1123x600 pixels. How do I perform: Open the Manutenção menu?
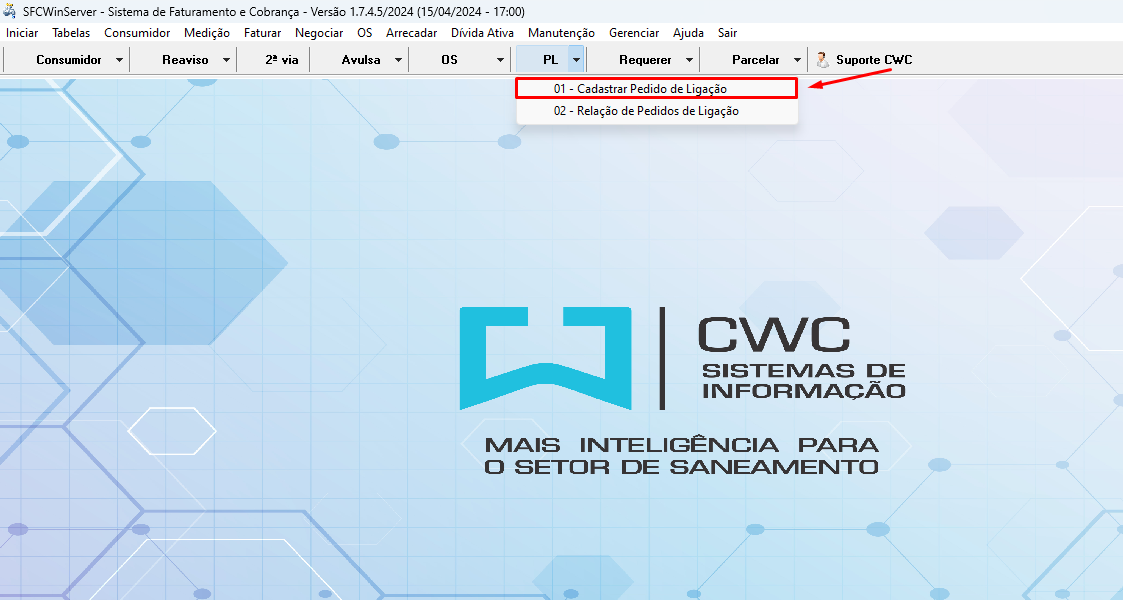pos(561,33)
